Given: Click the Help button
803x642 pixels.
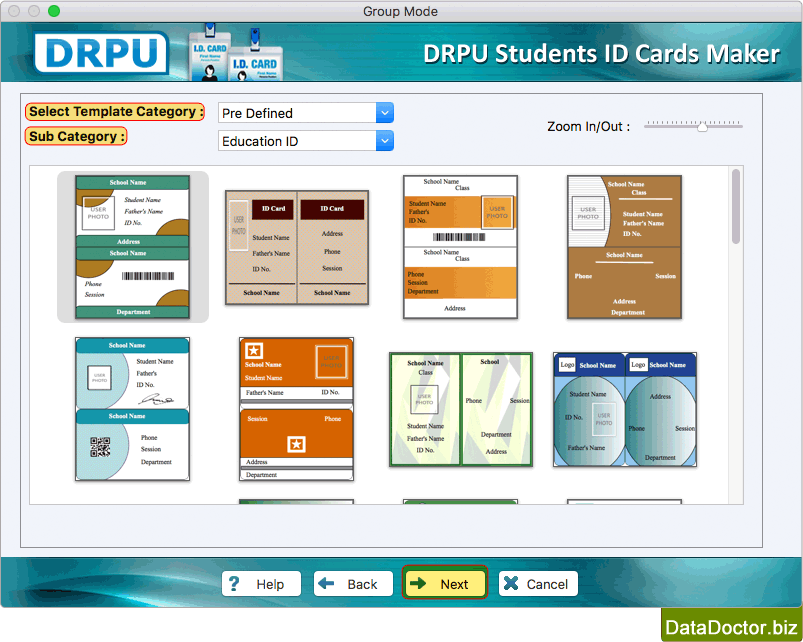Looking at the screenshot, I should point(261,584).
